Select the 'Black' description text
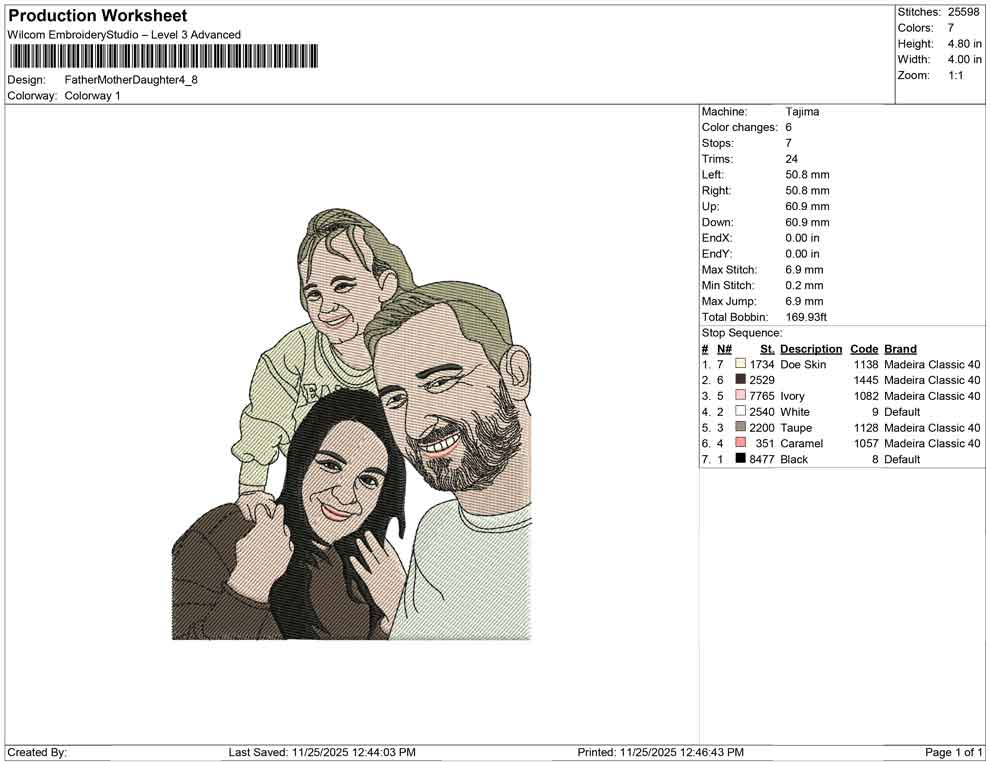This screenshot has width=990, height=762. [x=794, y=459]
